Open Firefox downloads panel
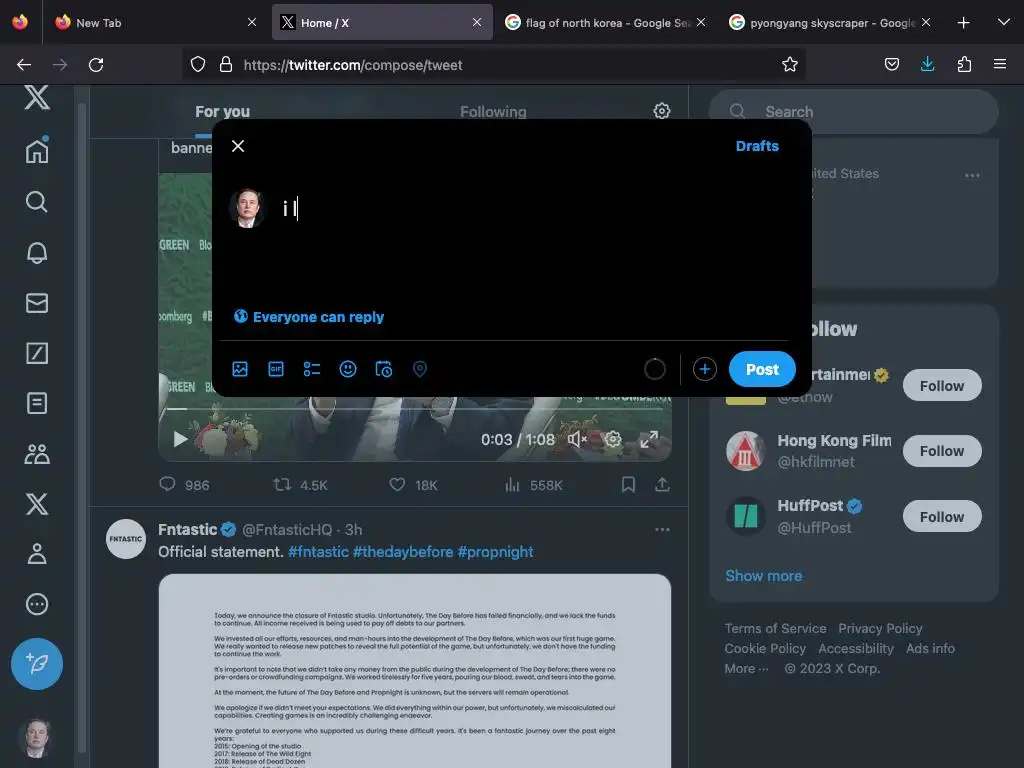Screen dimensions: 1024x768 [x=927, y=64]
